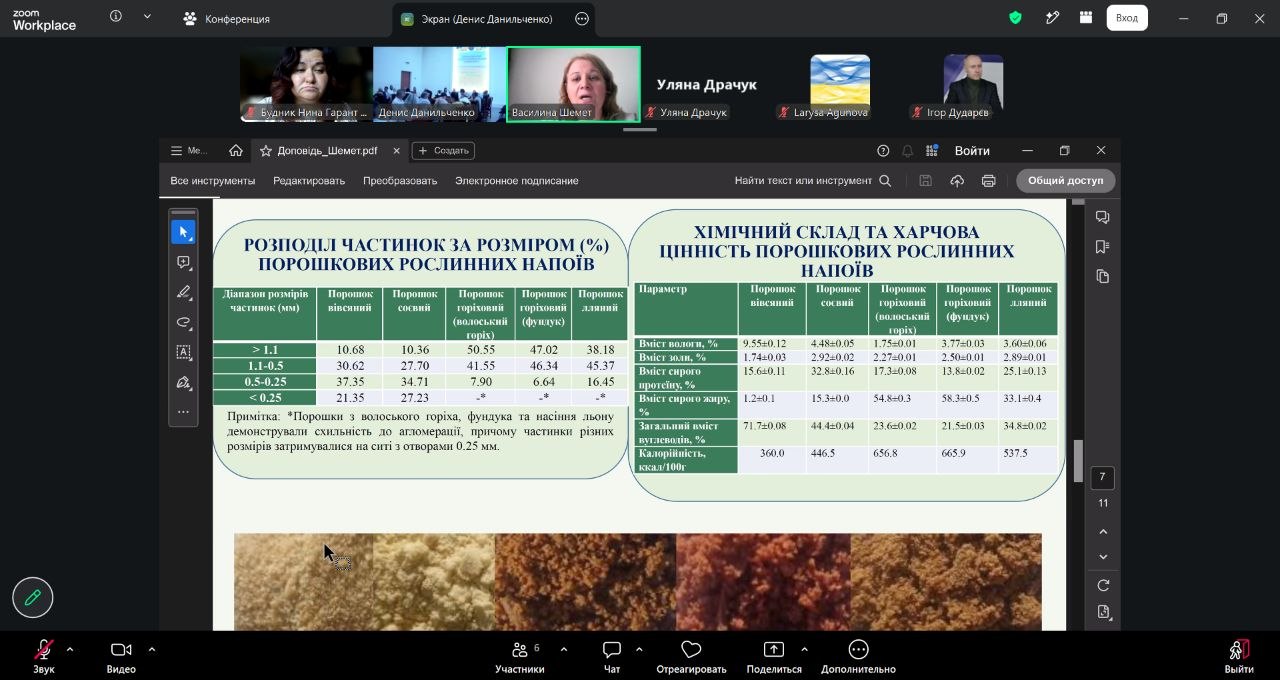This screenshot has width=1280, height=680.
Task: Open the Zoom annotation pen button
Action: 33,598
